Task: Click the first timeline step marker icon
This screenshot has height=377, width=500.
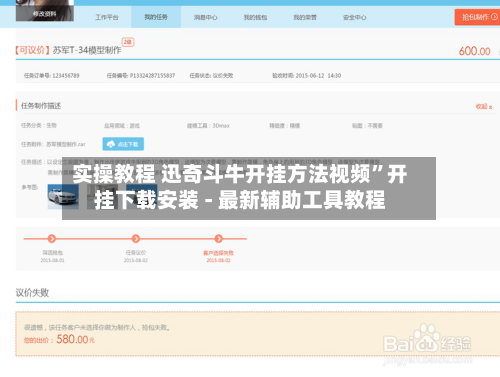Action: [x=52, y=239]
